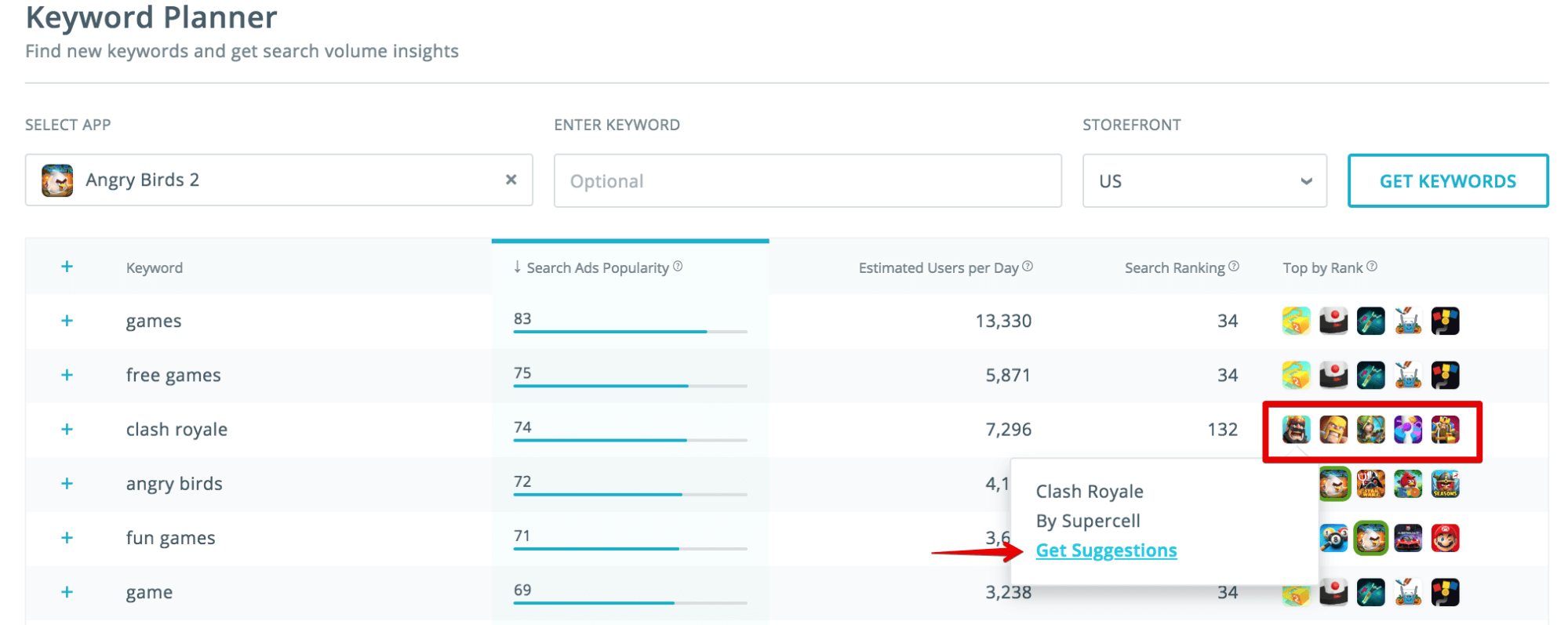Click teal slingshot app icon in 'games' row
1568x625 pixels.
(x=1371, y=321)
